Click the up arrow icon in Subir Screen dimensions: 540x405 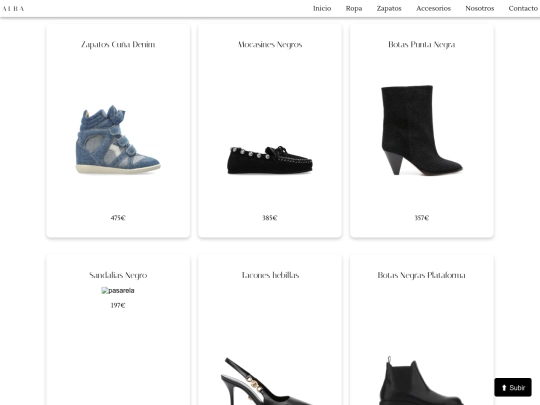pos(504,388)
